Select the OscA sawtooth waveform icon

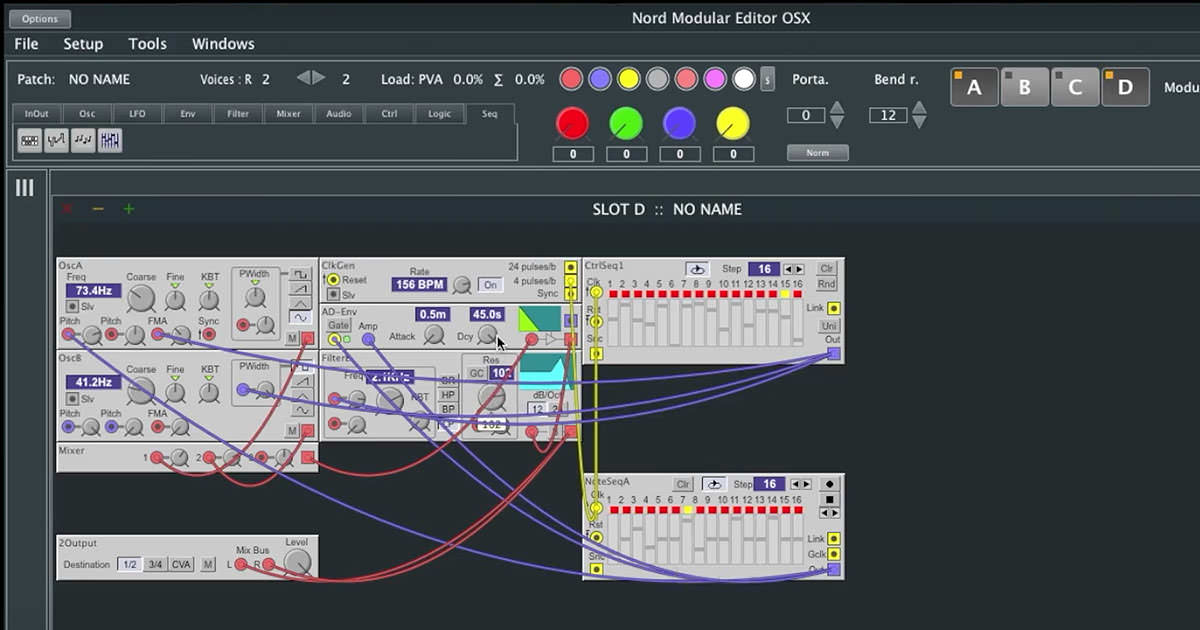coord(301,288)
